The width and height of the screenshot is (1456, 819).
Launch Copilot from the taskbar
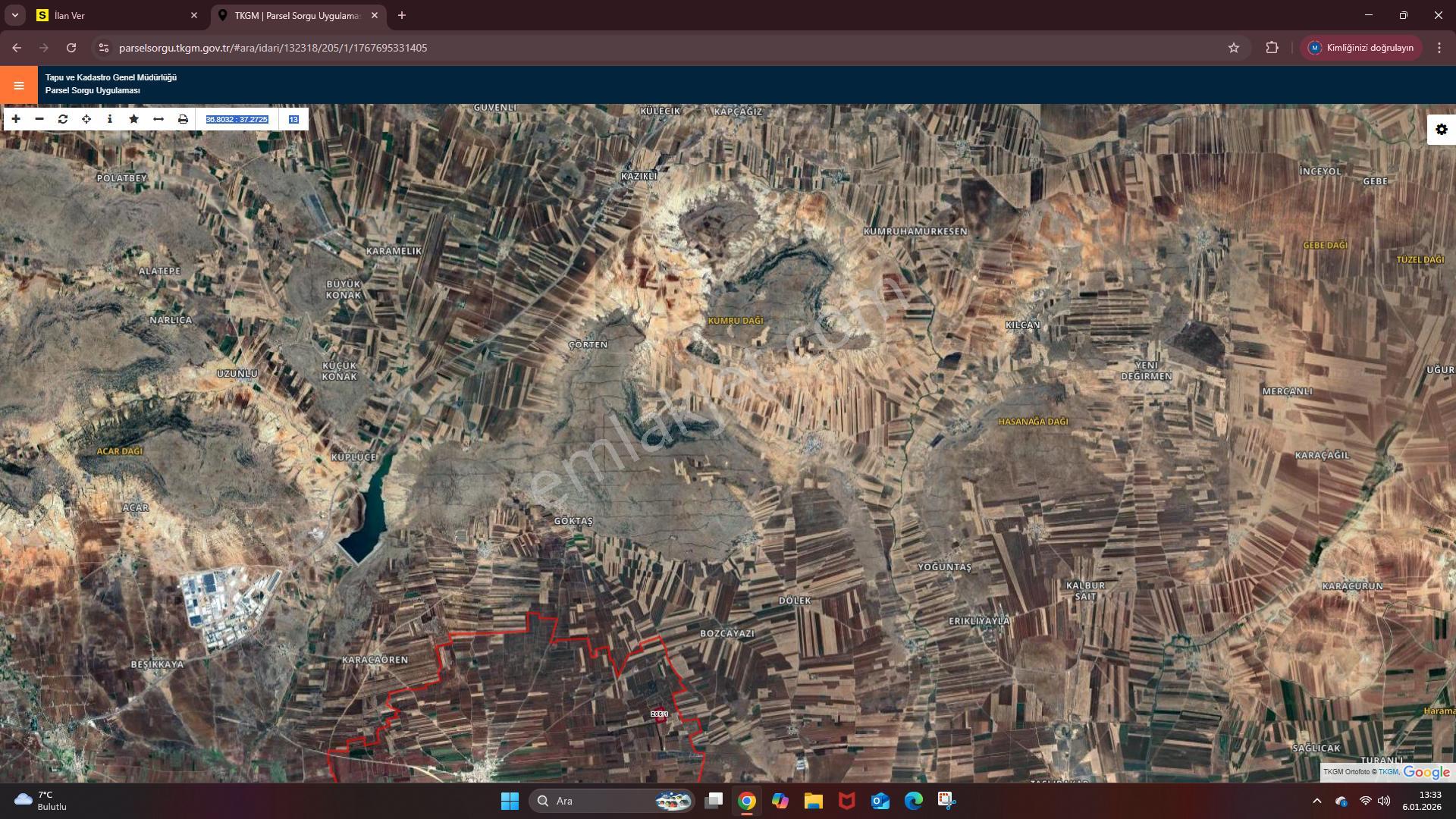pyautogui.click(x=780, y=801)
